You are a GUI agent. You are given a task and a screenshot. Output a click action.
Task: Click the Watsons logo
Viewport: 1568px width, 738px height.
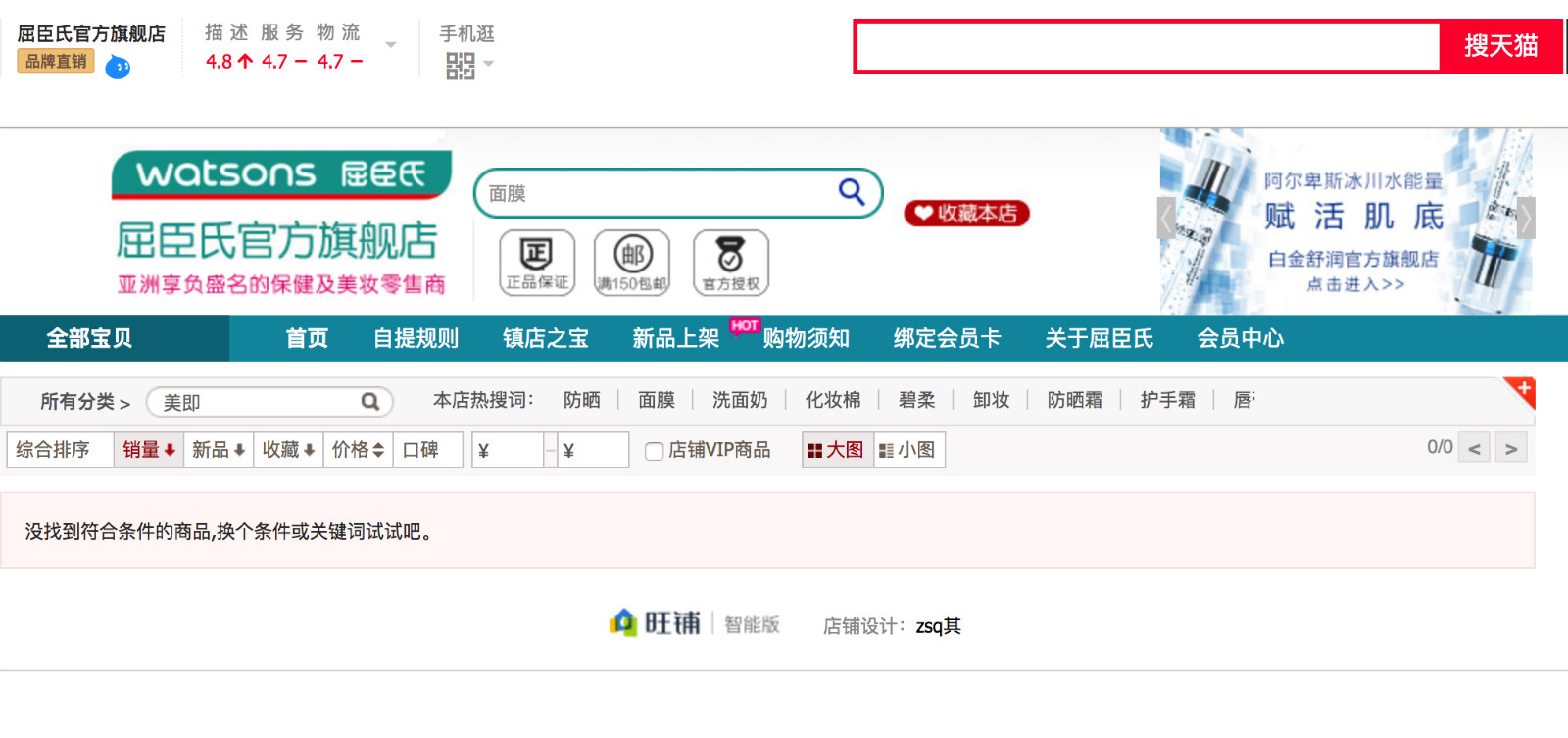[281, 174]
